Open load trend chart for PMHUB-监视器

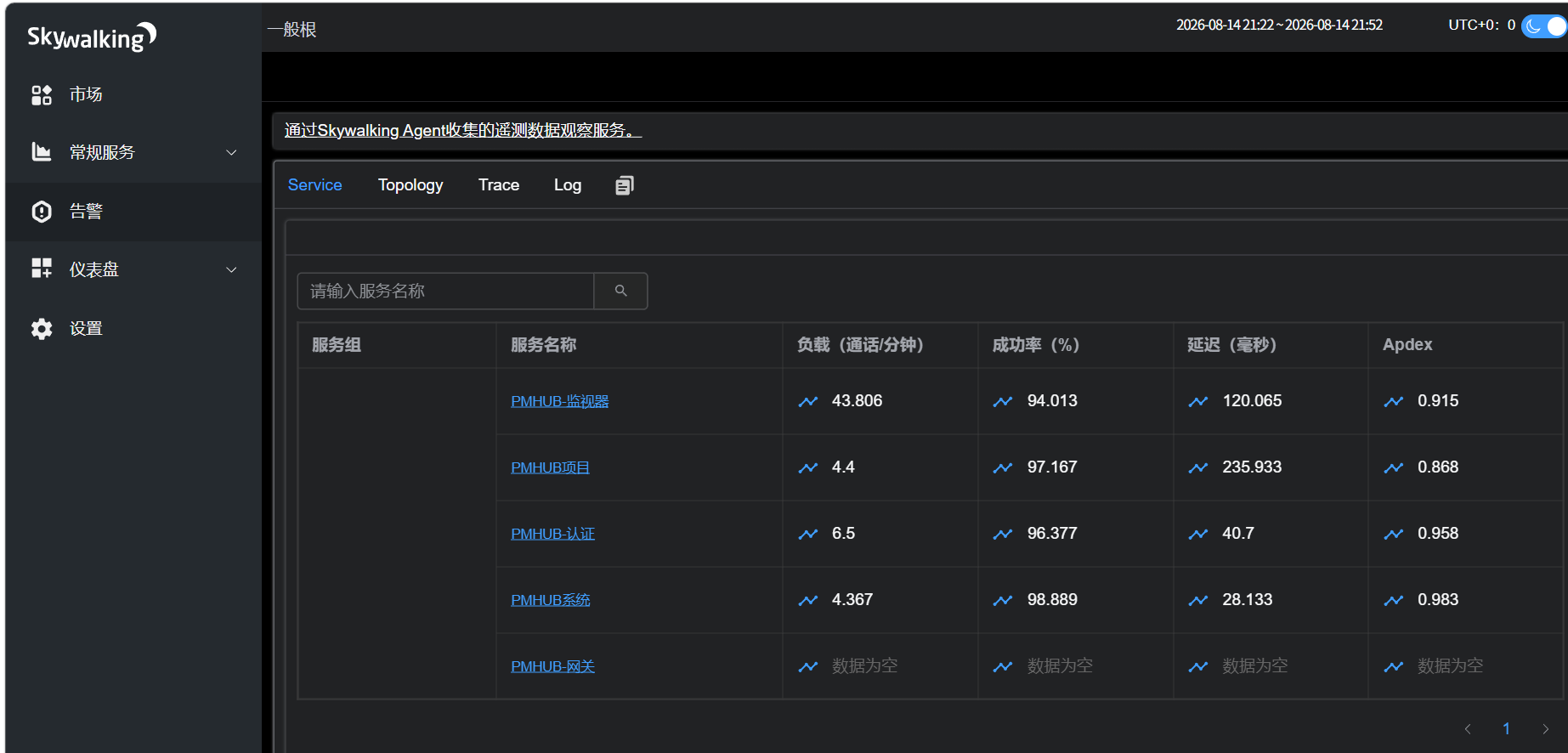808,401
